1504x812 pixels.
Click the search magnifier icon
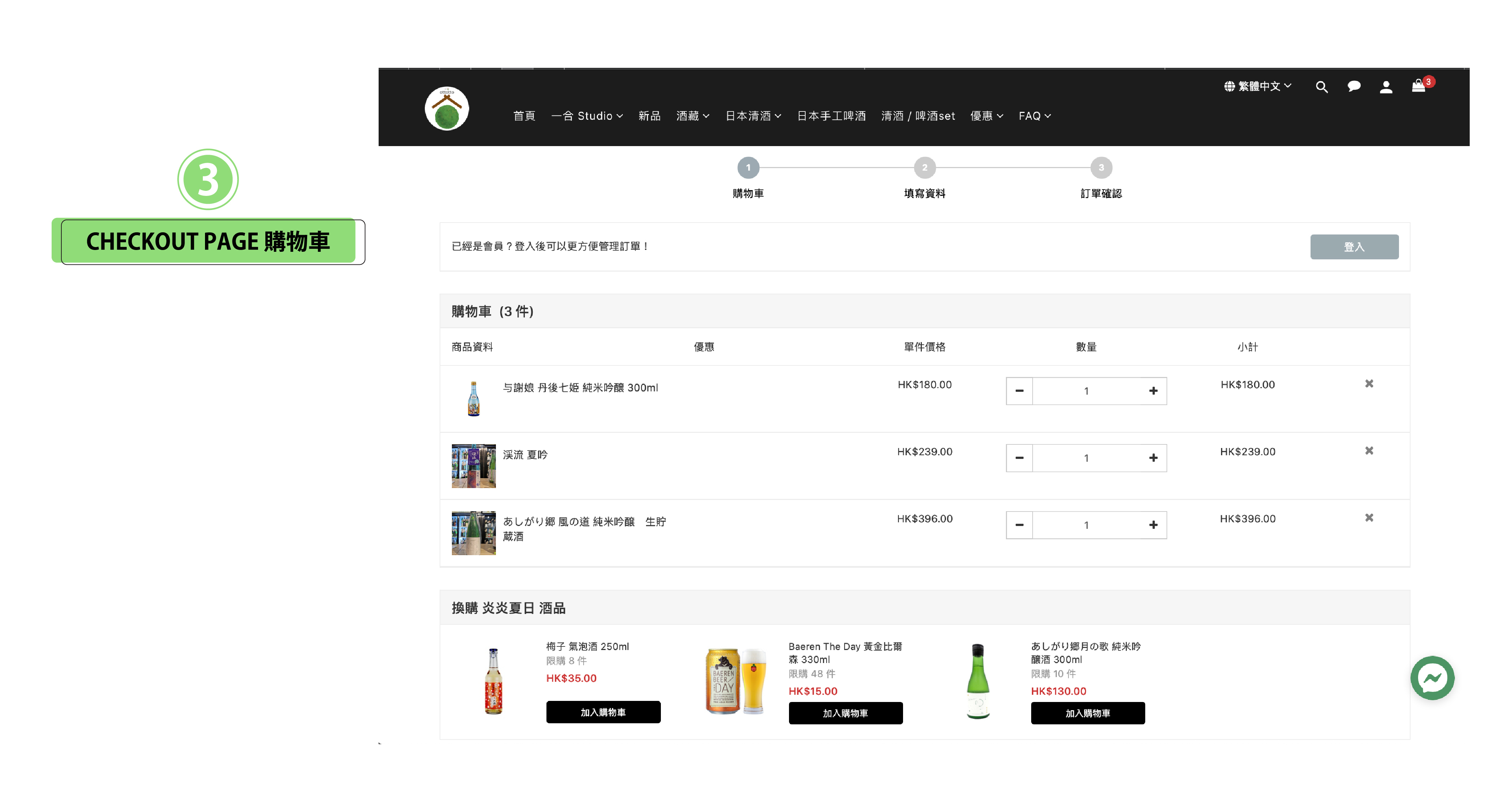[x=1321, y=87]
